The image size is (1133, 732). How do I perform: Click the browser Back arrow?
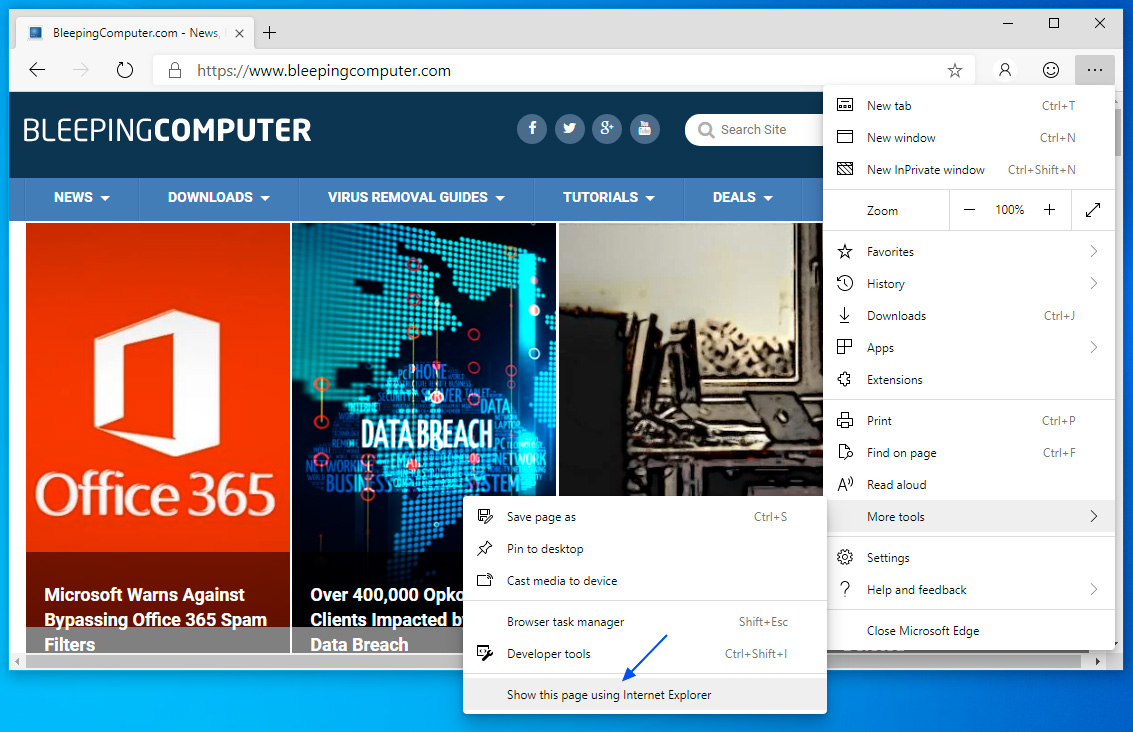point(37,70)
